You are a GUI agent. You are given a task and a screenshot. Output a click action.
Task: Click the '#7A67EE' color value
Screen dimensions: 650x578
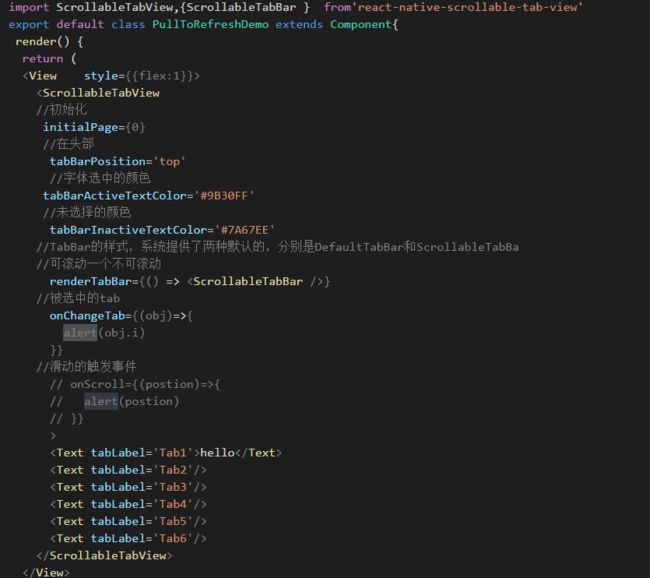click(245, 230)
